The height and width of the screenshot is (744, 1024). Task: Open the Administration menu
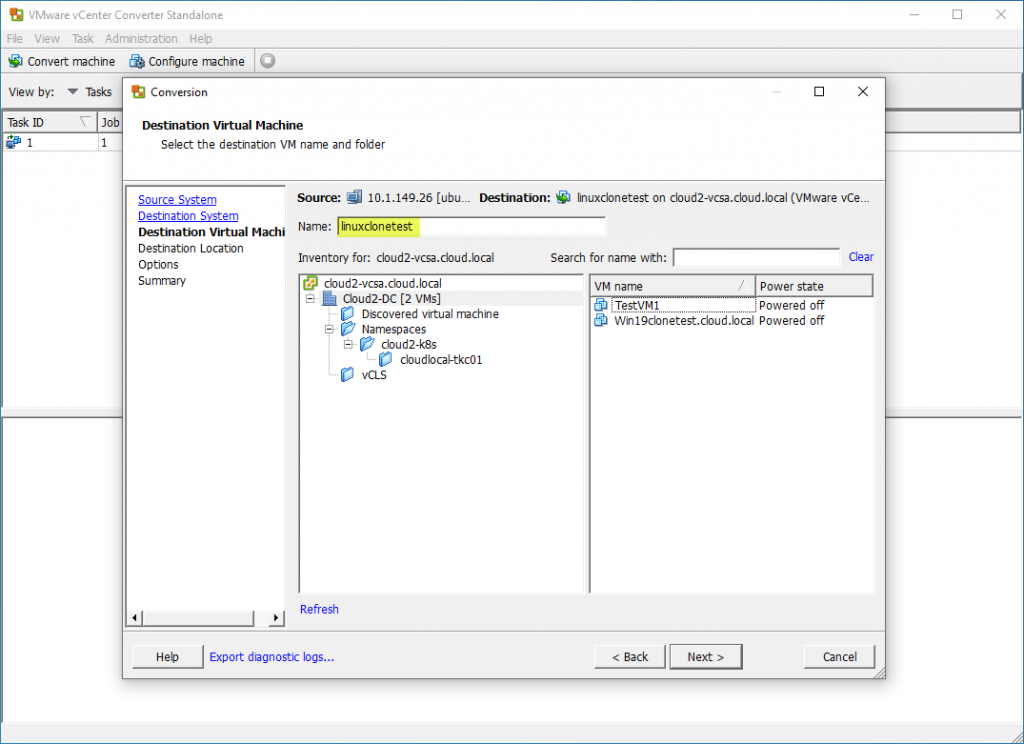[x=141, y=38]
